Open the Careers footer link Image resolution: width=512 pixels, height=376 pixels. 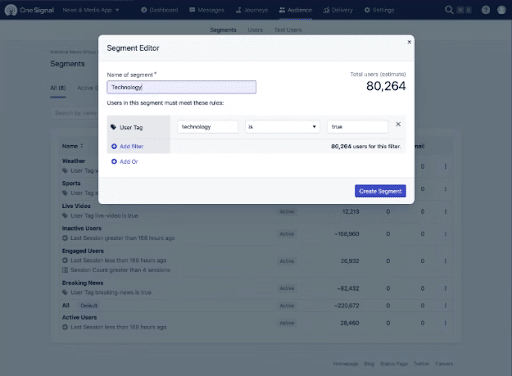[x=444, y=364]
